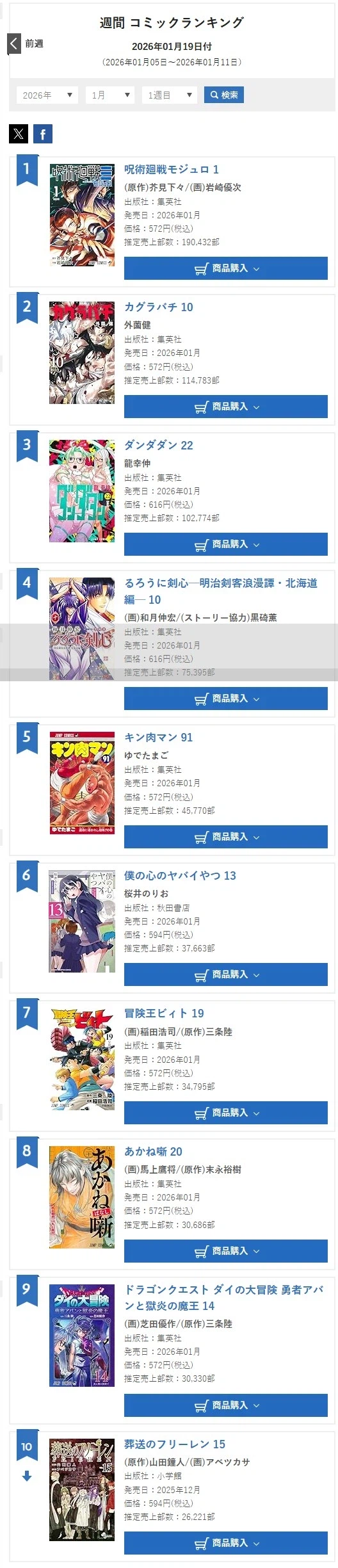The image size is (338, 1568).
Task: Expand 商品購入 for 葬送のフリーレン 15
Action: pos(226,1543)
